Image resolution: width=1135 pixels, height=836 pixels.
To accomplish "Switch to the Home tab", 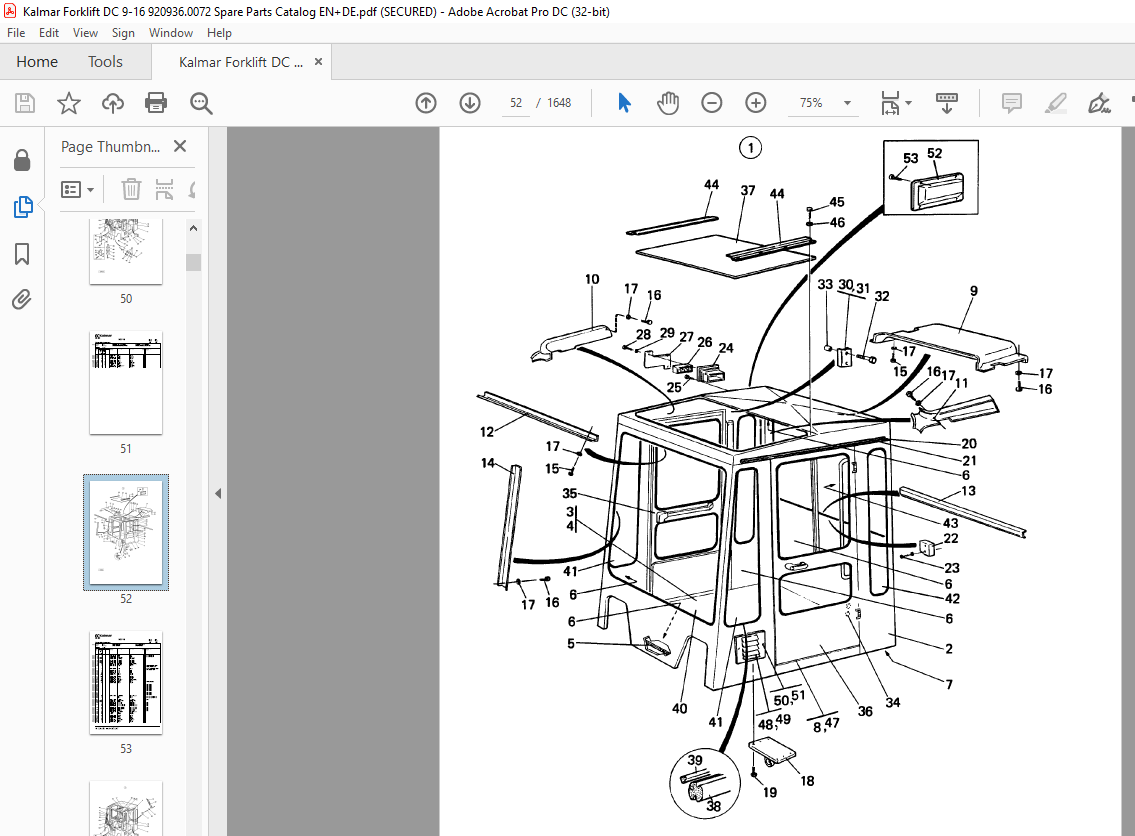I will pyautogui.click(x=37, y=62).
